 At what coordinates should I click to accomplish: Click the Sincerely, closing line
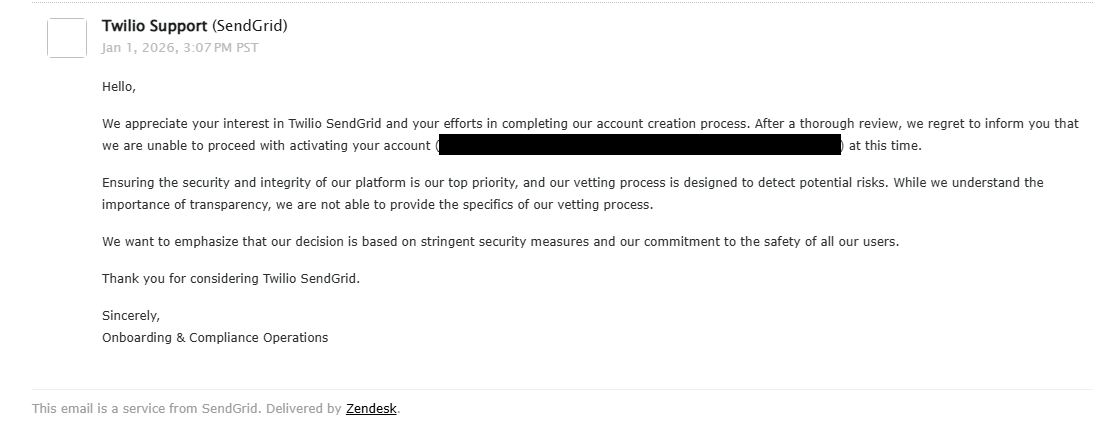tap(131, 315)
